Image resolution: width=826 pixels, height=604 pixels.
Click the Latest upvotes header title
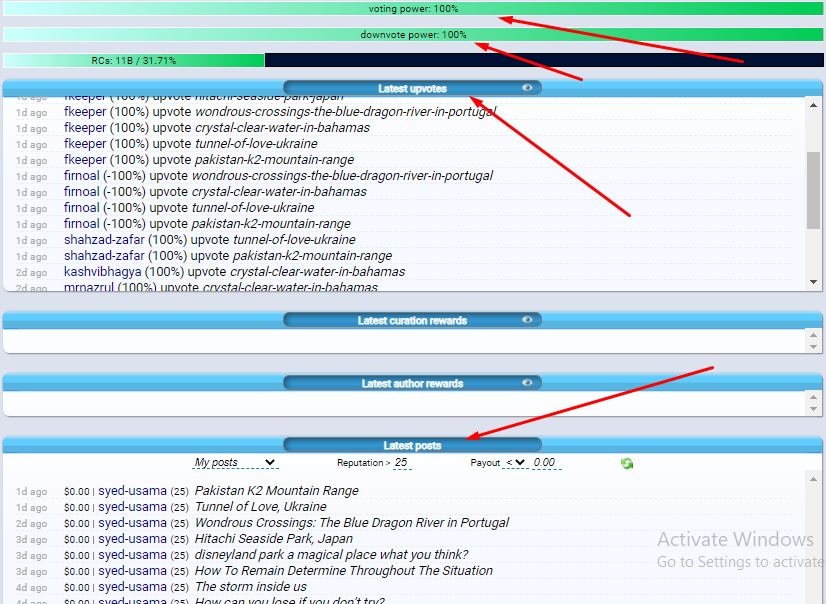[x=412, y=88]
